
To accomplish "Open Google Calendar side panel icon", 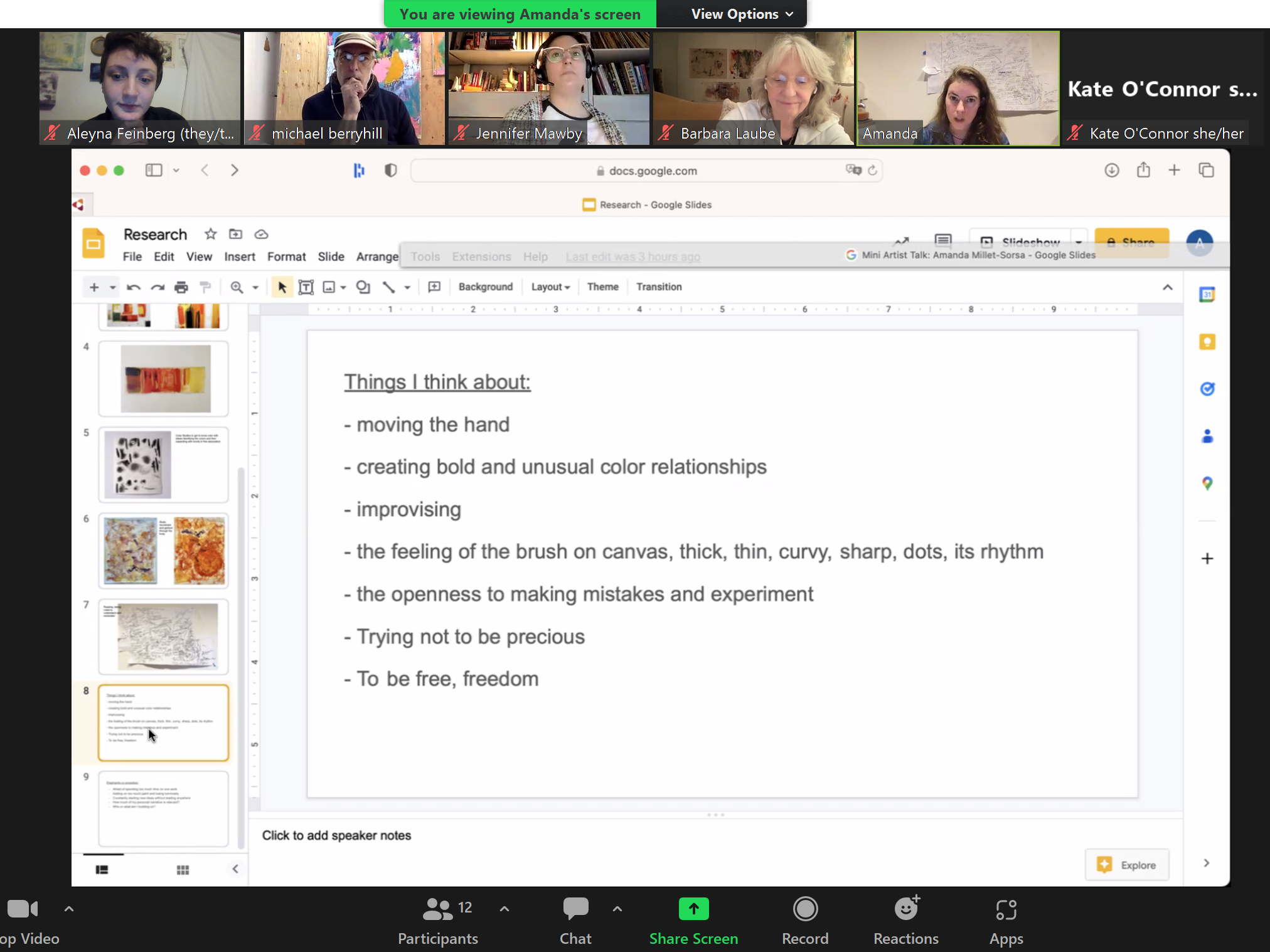I will click(1207, 295).
